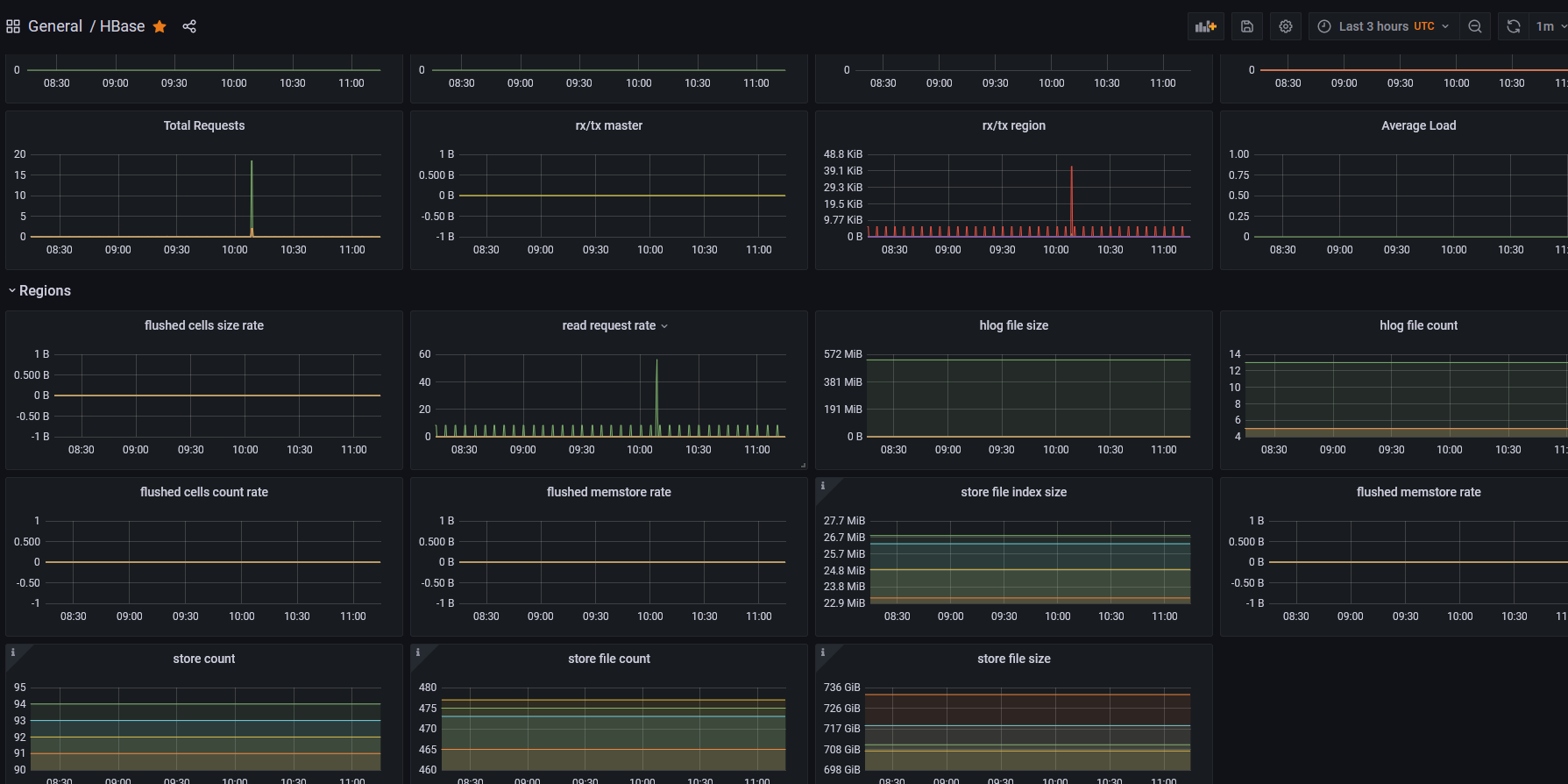1568x784 pixels.
Task: Open the General folder link
Action: (55, 26)
